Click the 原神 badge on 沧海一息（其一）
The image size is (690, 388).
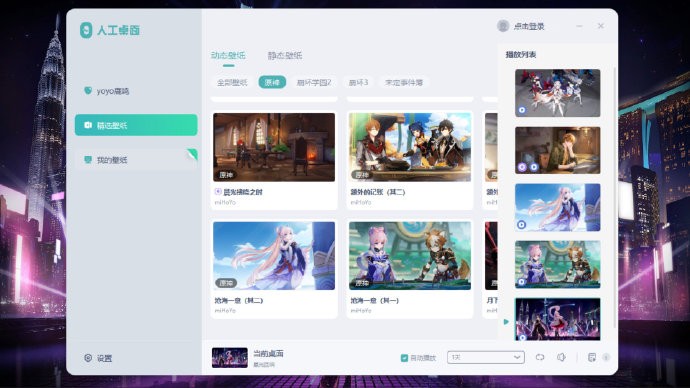point(362,283)
